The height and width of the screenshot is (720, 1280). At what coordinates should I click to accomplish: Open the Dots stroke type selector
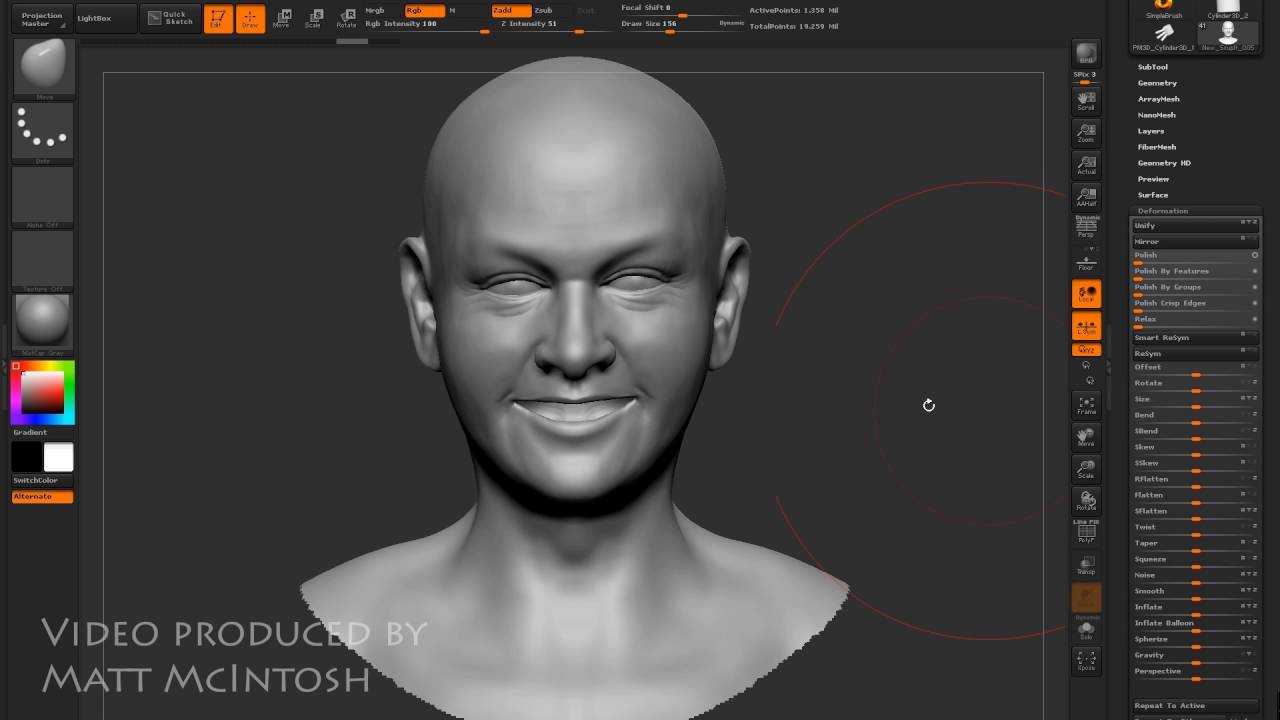(x=43, y=132)
